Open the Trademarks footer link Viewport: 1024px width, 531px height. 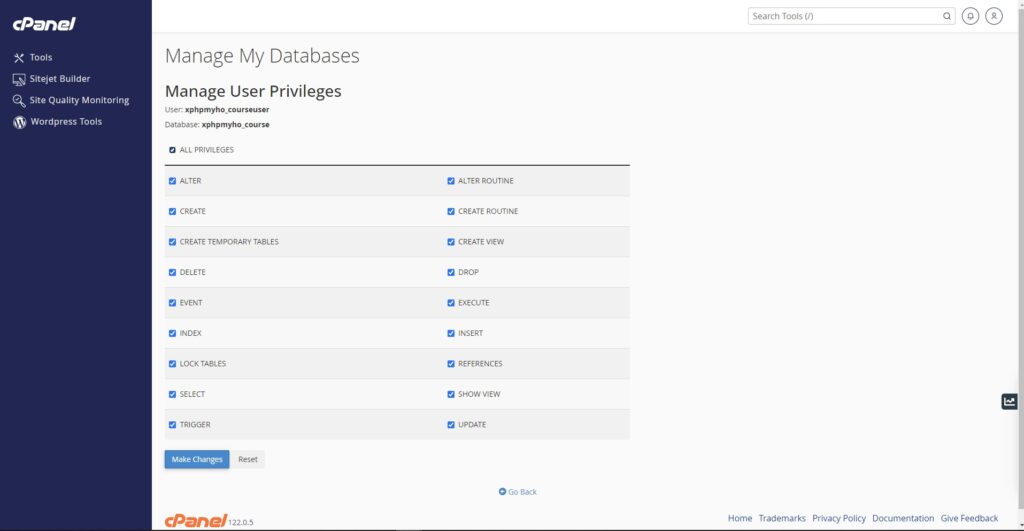[x=782, y=518]
